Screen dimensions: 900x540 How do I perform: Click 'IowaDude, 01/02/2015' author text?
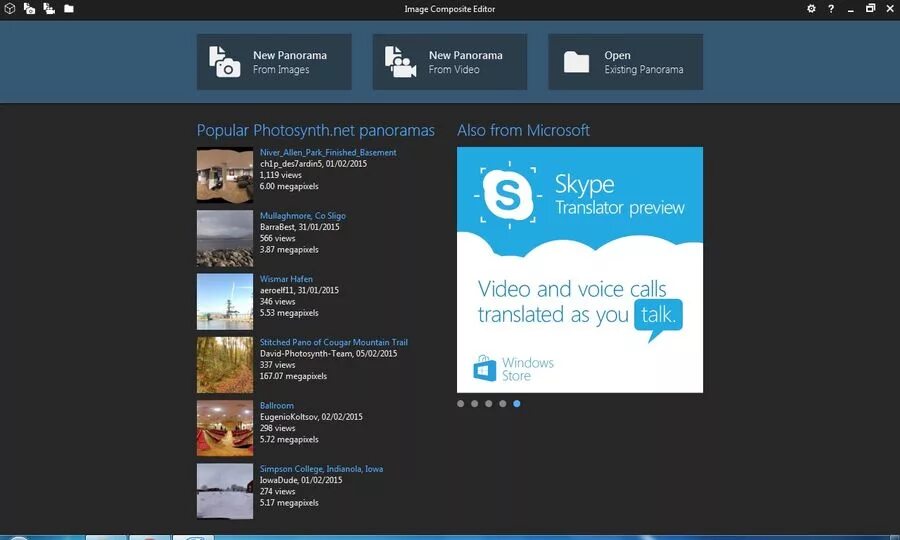pyautogui.click(x=301, y=480)
